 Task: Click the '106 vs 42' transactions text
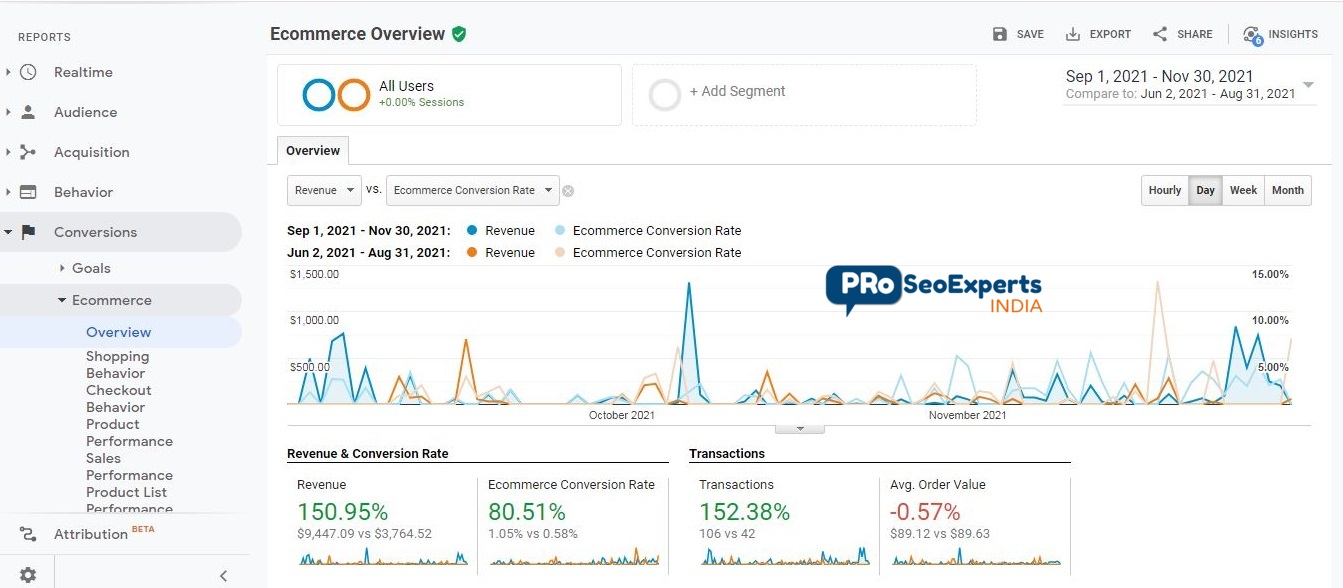(x=727, y=534)
